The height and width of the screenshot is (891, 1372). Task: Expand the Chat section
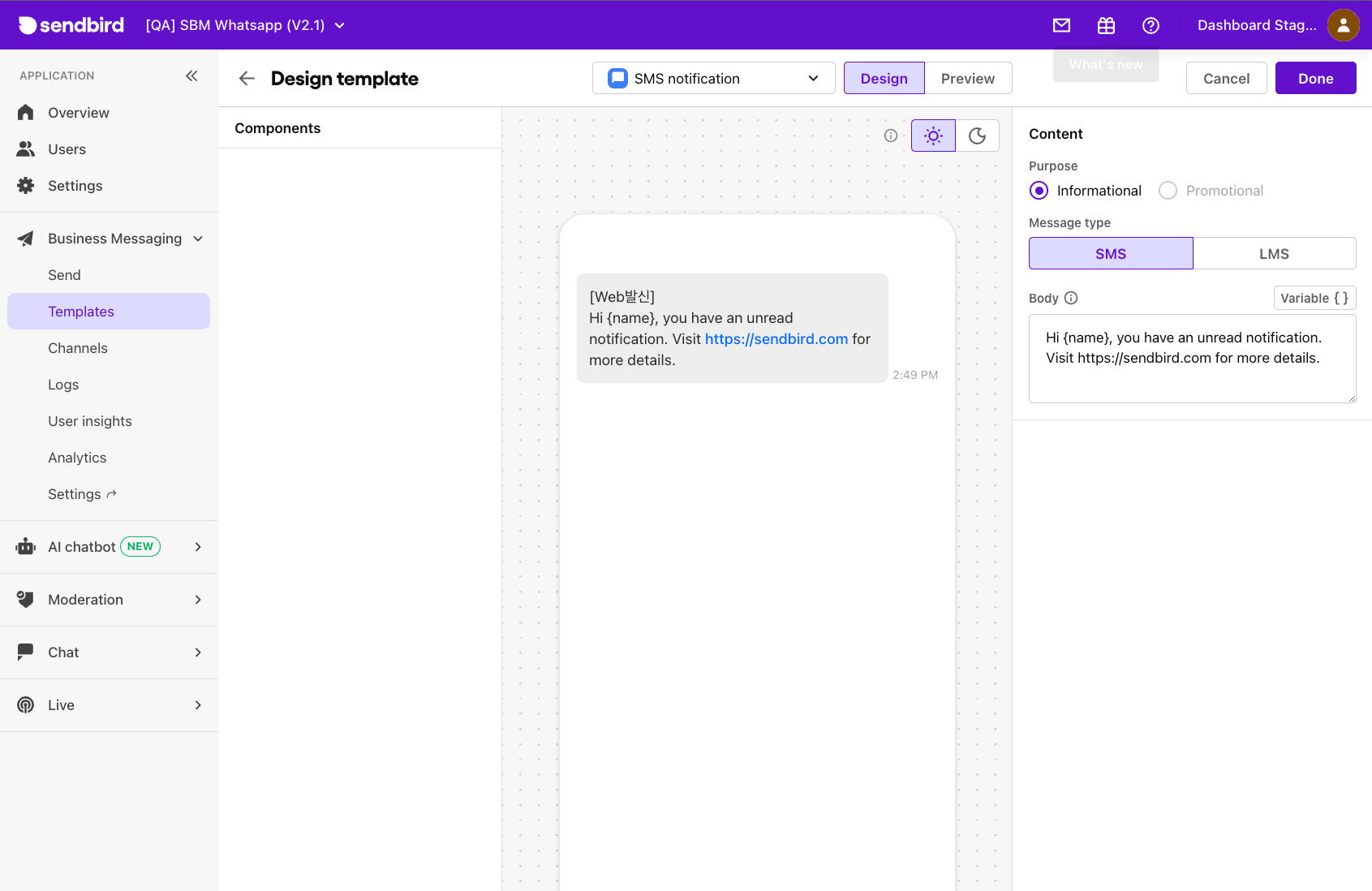pos(198,652)
